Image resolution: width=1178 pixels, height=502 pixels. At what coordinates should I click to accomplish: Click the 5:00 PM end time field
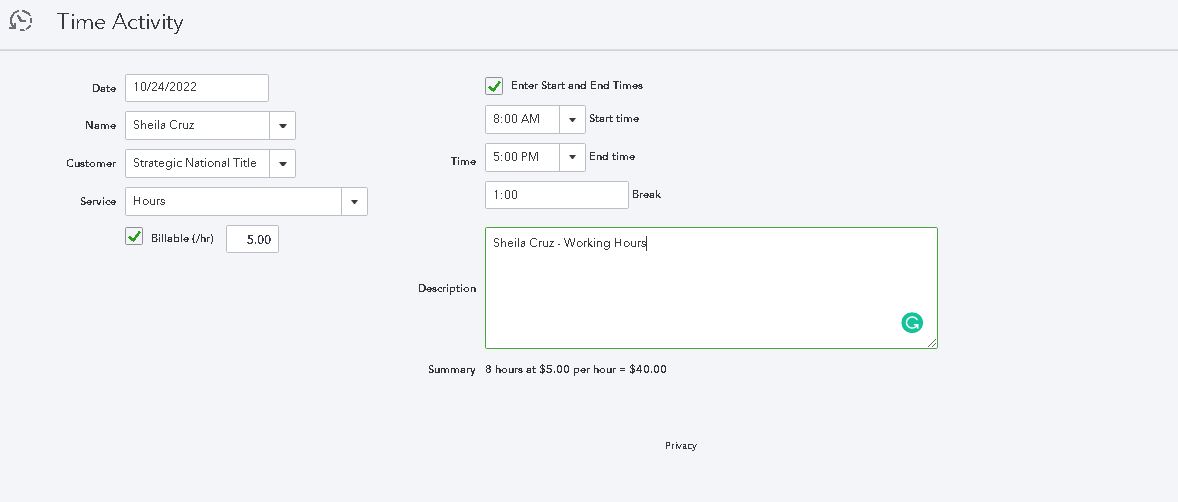[x=521, y=158]
